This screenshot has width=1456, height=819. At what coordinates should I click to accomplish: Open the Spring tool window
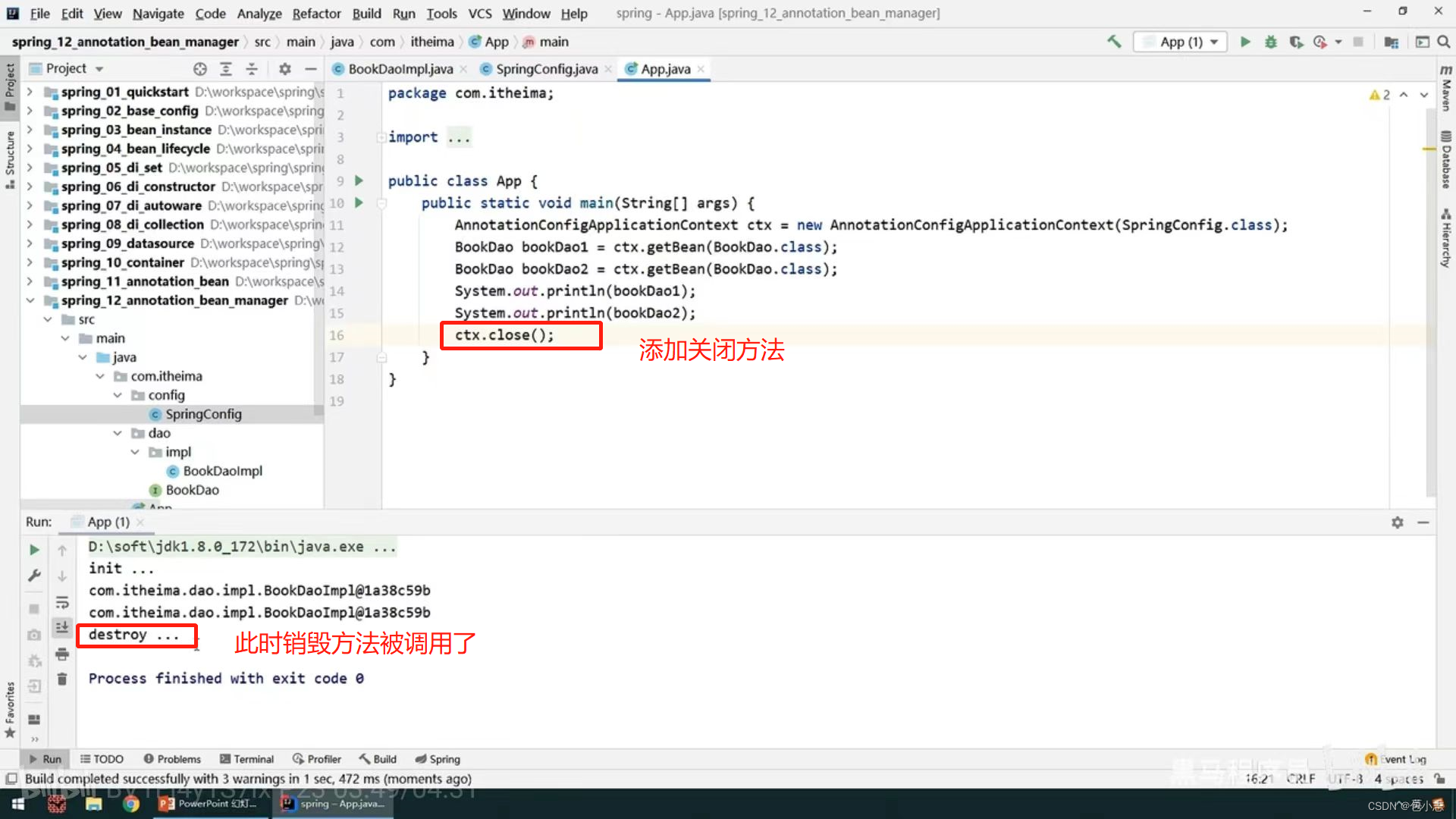click(x=438, y=759)
